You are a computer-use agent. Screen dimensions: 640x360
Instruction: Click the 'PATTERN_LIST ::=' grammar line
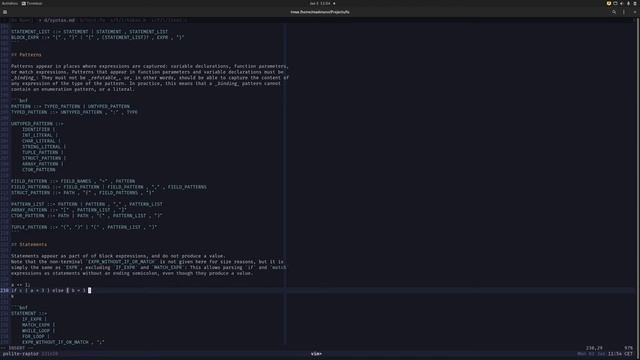pos(87,204)
